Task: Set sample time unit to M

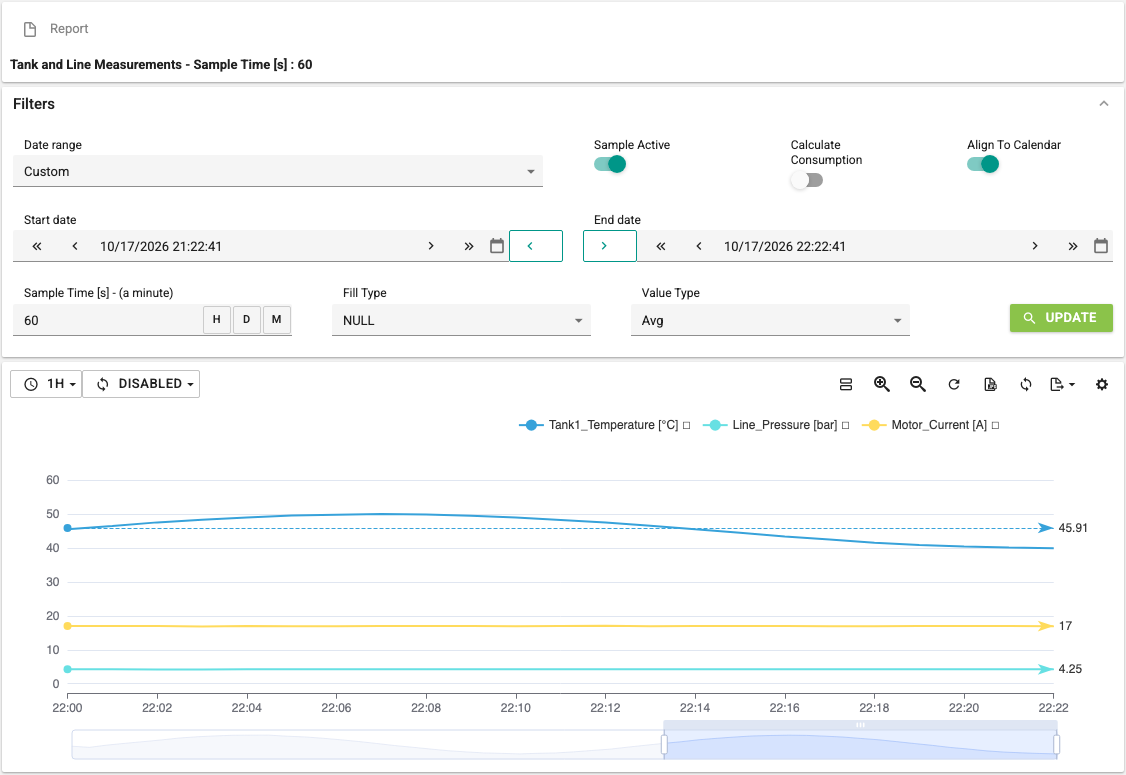Action: pyautogui.click(x=276, y=320)
